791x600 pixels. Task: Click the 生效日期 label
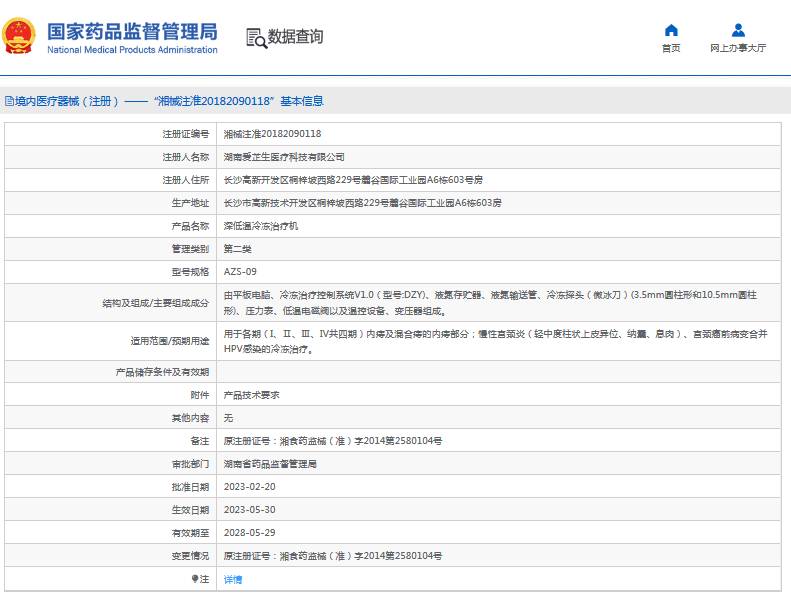pos(190,510)
